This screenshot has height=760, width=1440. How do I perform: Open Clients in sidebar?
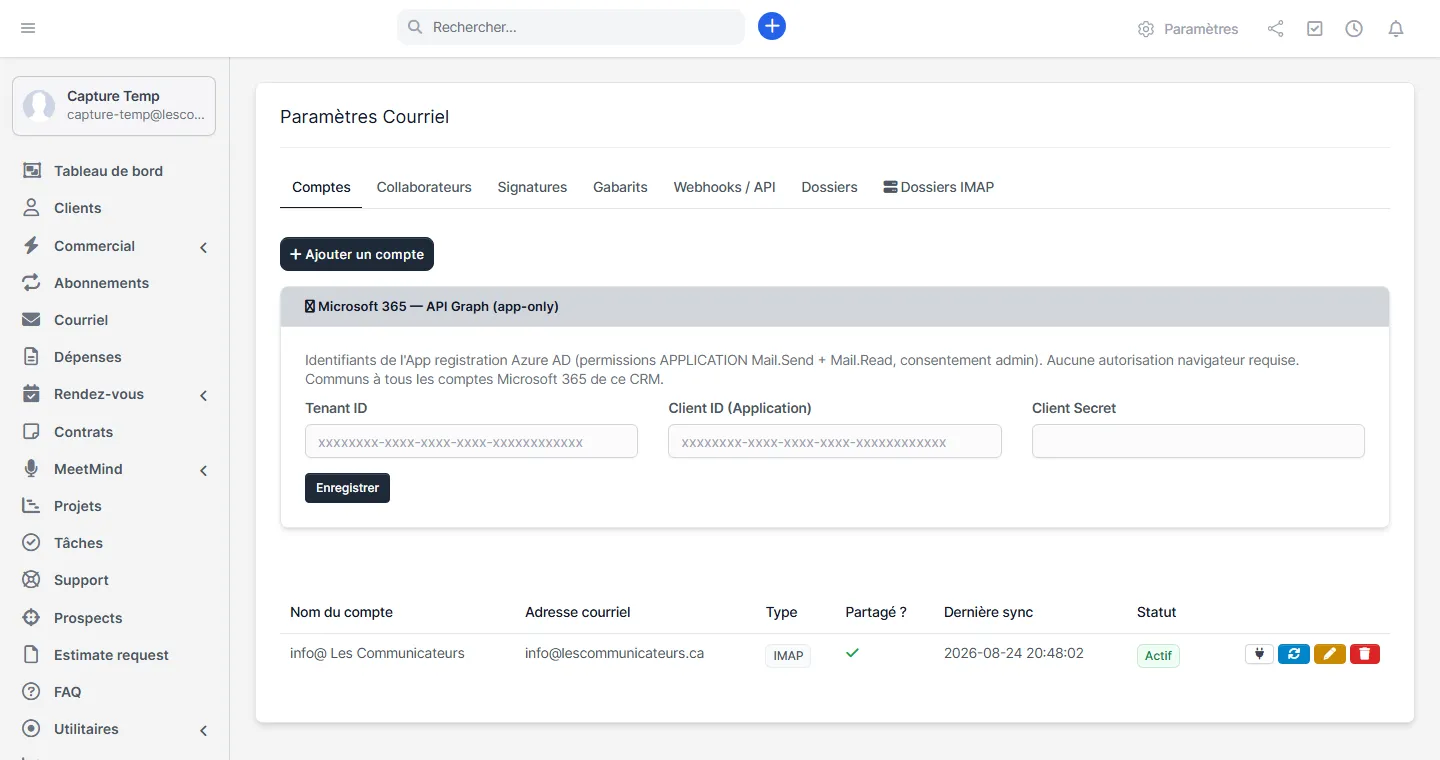tap(78, 208)
